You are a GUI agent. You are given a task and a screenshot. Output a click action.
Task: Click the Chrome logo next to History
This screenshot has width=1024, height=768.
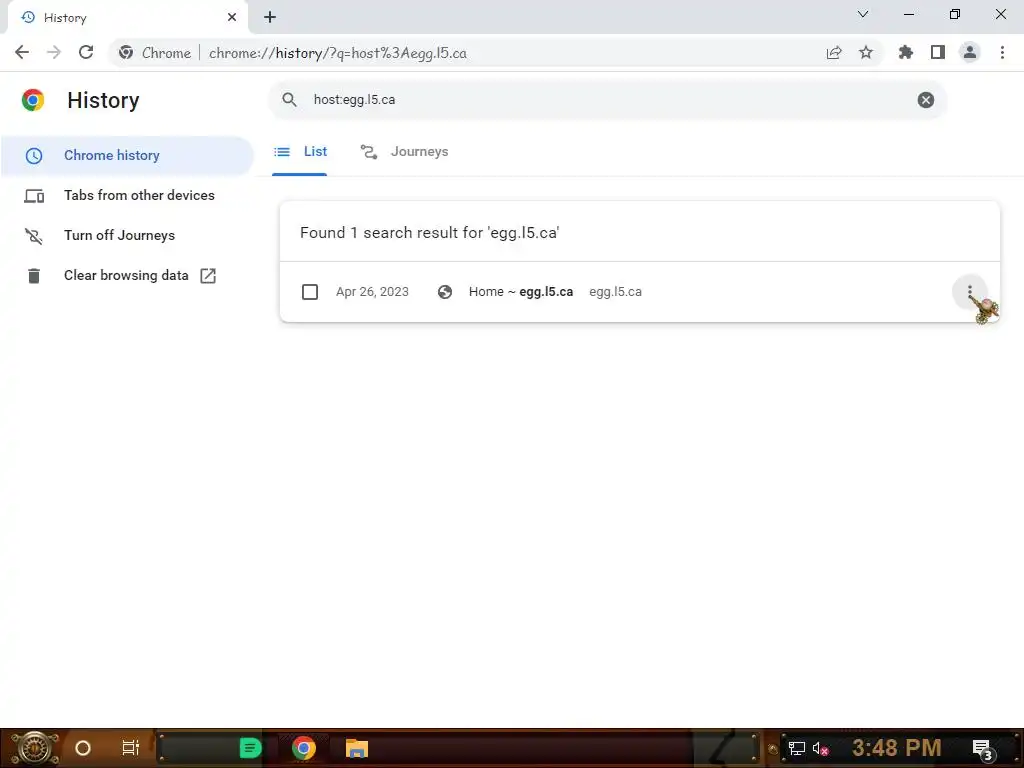click(x=33, y=100)
